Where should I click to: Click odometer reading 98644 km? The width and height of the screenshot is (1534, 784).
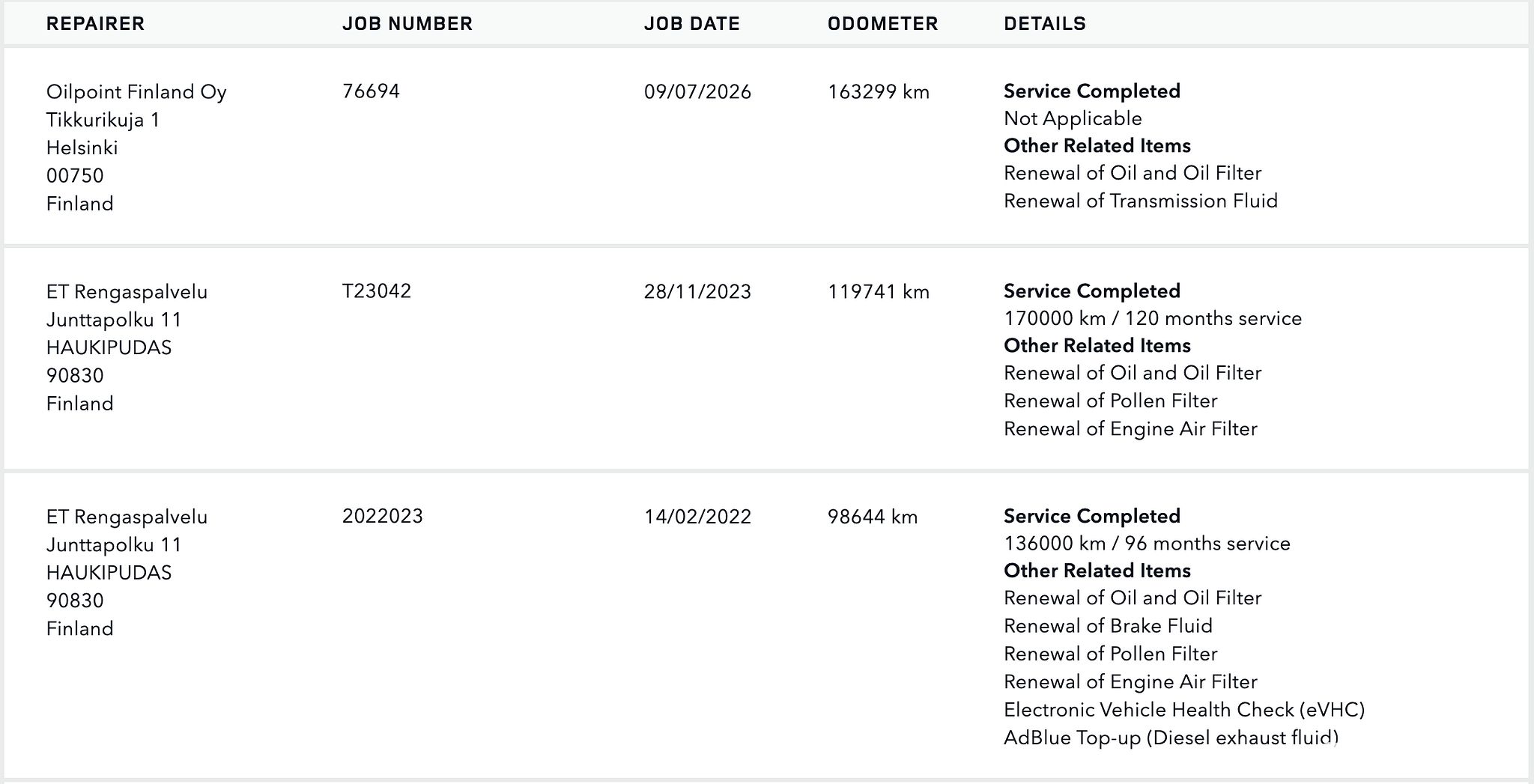coord(873,517)
